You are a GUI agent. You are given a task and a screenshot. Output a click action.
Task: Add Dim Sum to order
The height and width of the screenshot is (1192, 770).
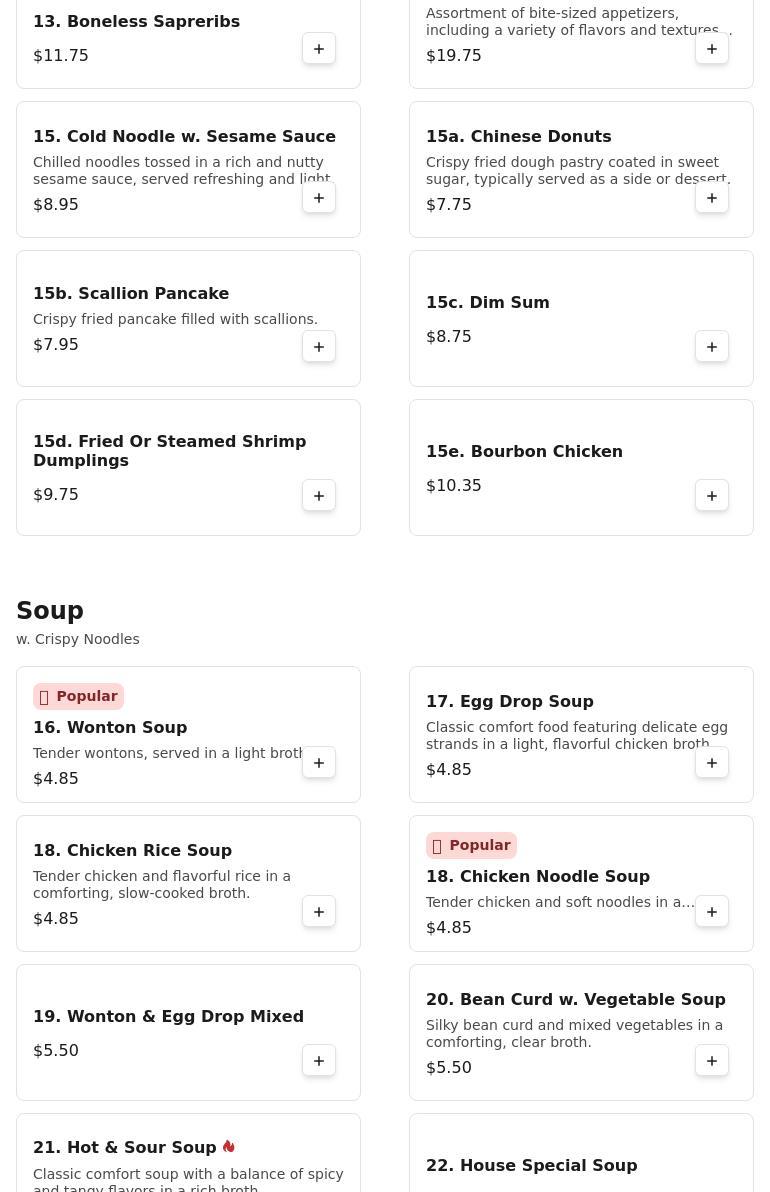pos(712,347)
